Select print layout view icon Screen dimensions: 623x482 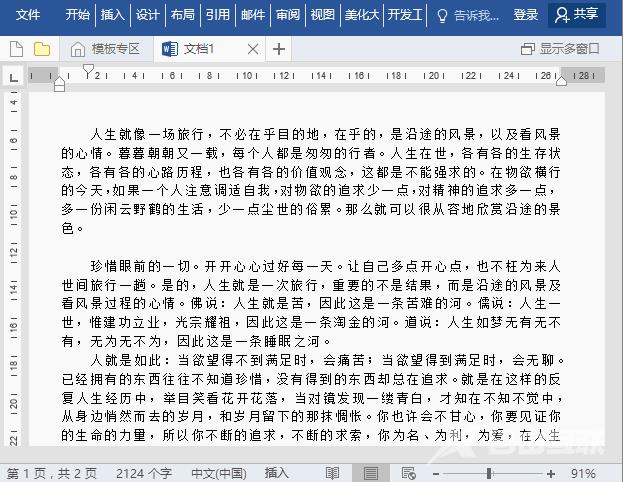point(371,473)
